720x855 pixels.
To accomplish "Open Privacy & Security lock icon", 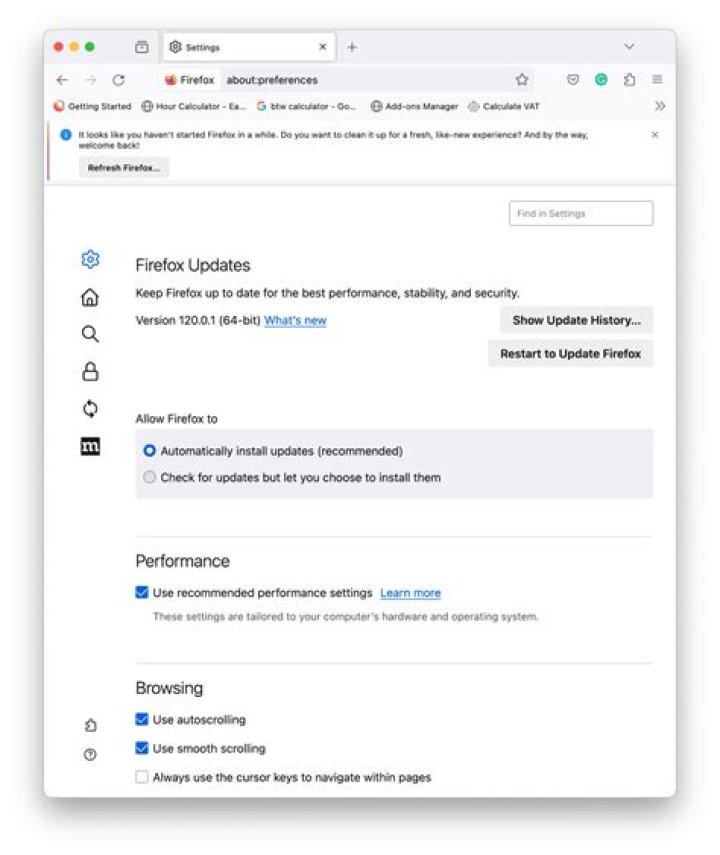I will click(x=90, y=372).
